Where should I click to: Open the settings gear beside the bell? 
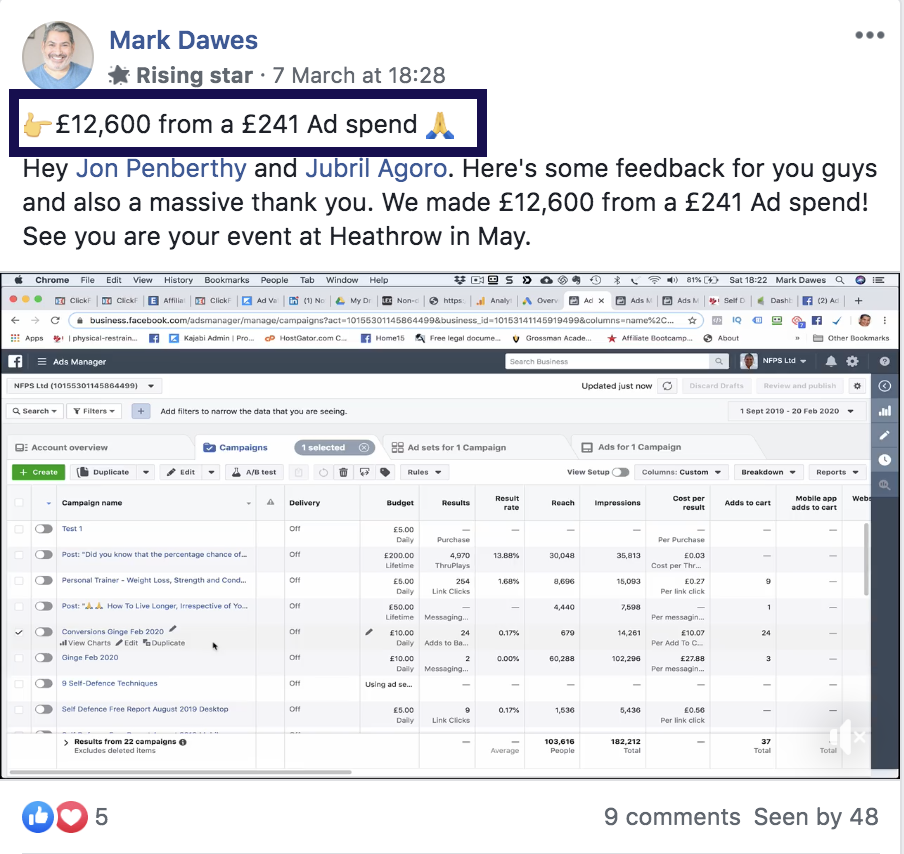[852, 362]
